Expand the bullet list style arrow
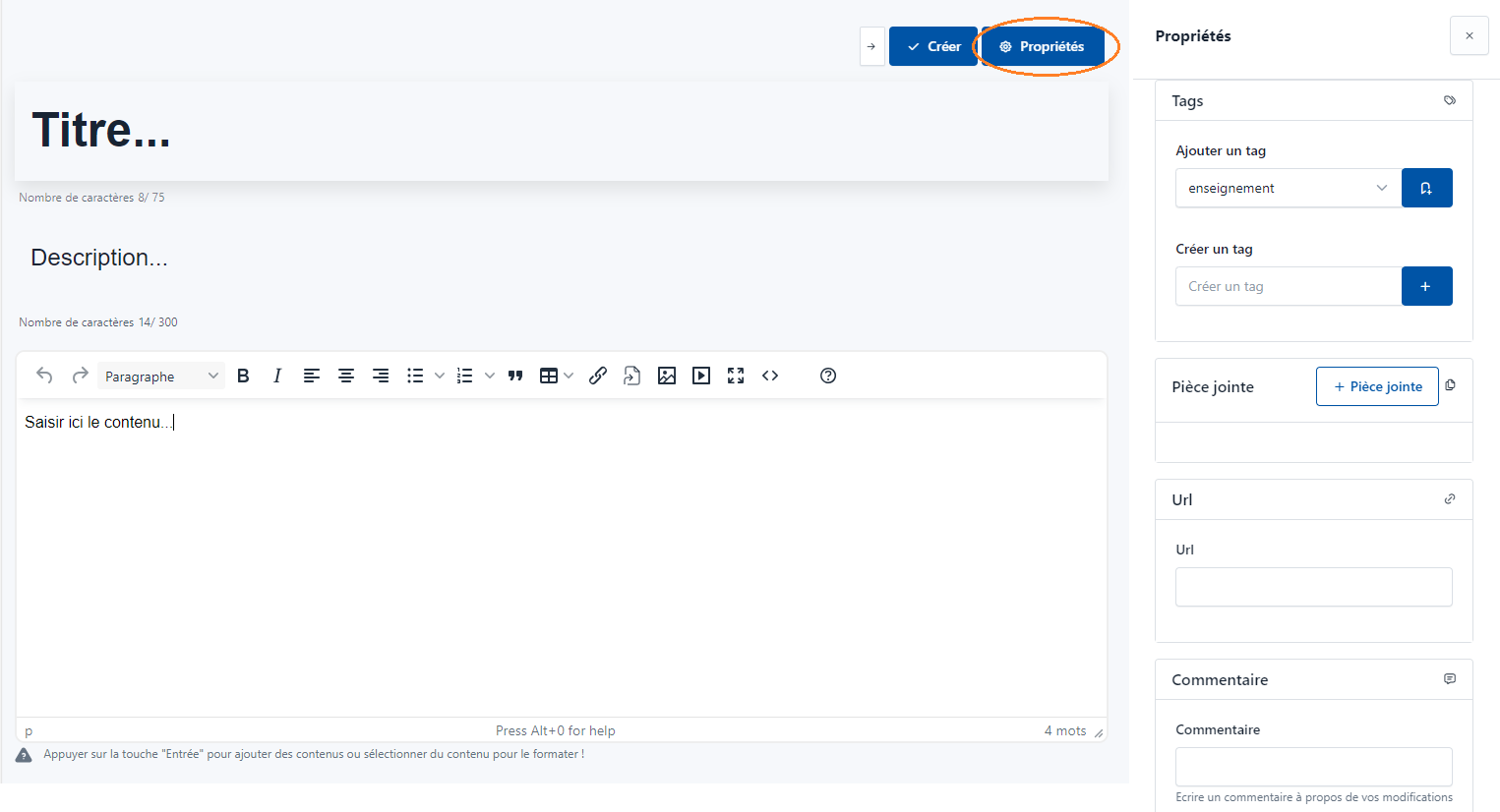The width and height of the screenshot is (1500, 812). tap(440, 376)
